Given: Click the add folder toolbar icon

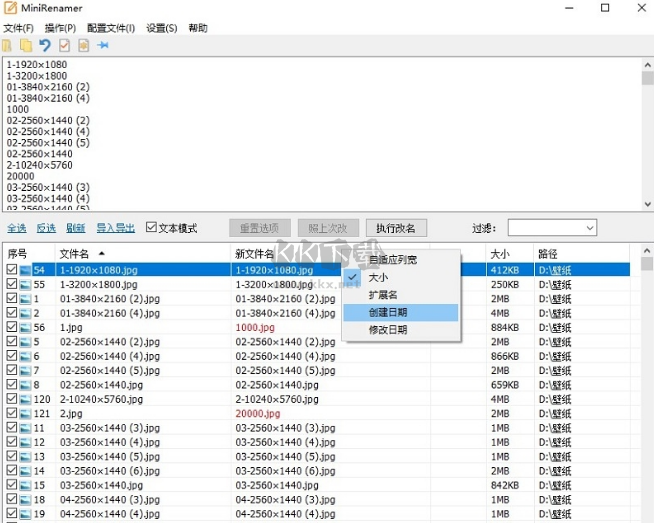Looking at the screenshot, I should [x=26, y=46].
